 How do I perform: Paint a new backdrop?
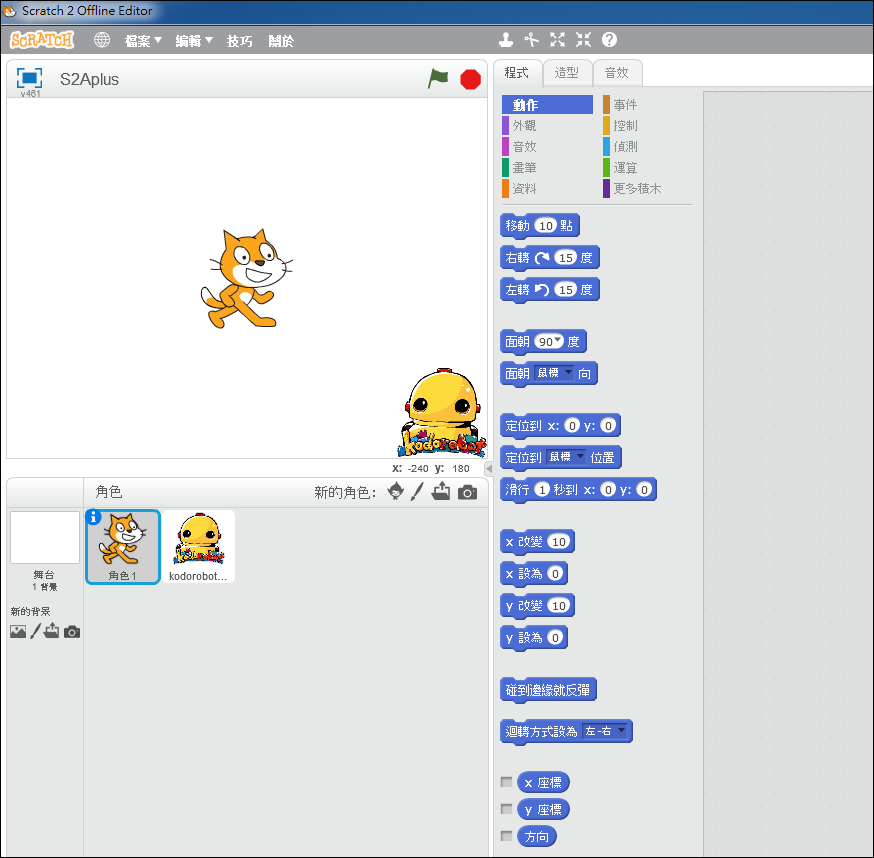(35, 631)
